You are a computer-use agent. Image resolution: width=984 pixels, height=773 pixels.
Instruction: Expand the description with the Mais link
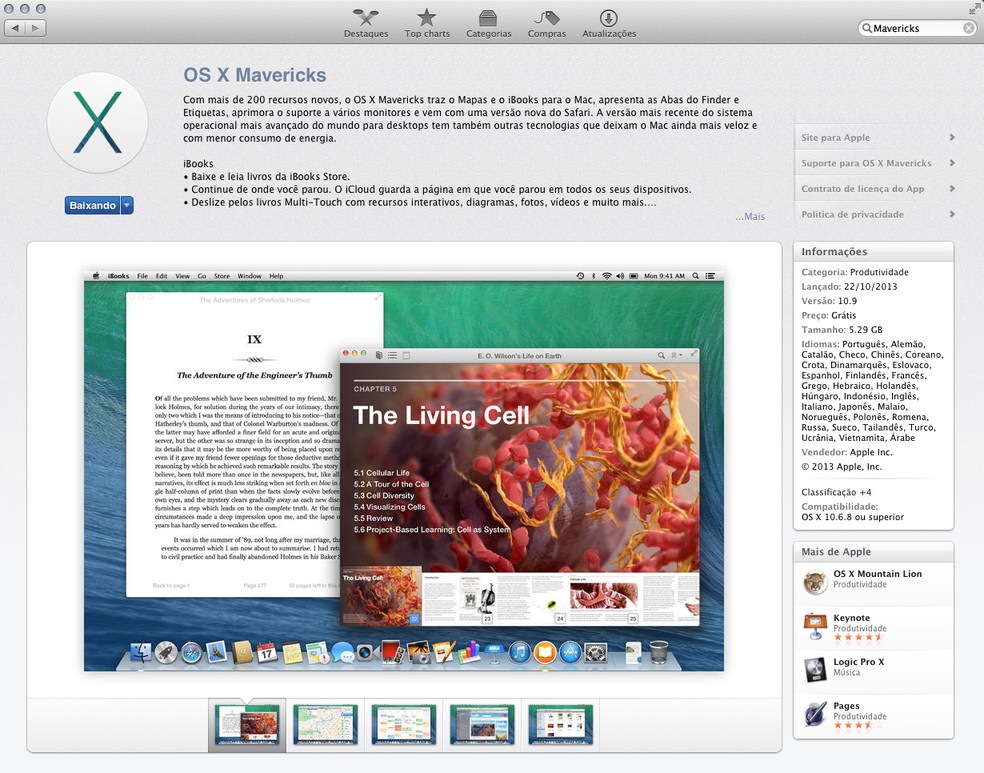[750, 216]
